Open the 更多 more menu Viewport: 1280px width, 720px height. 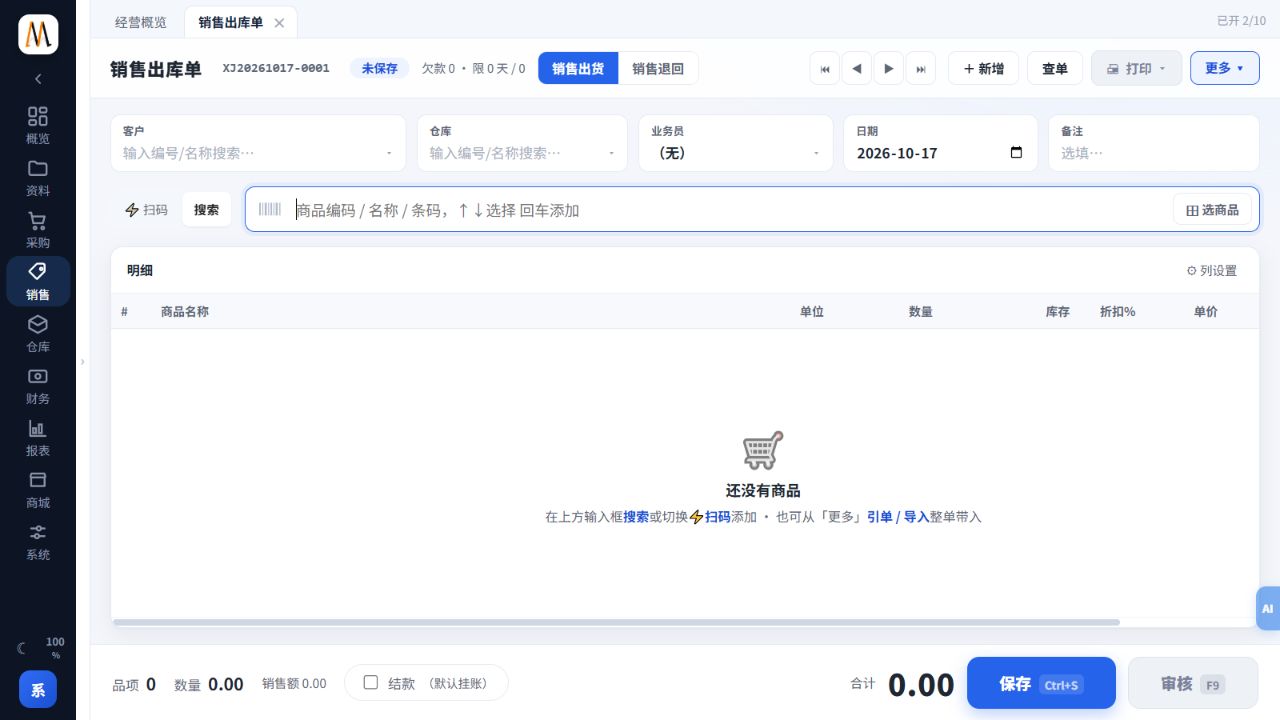point(1225,69)
